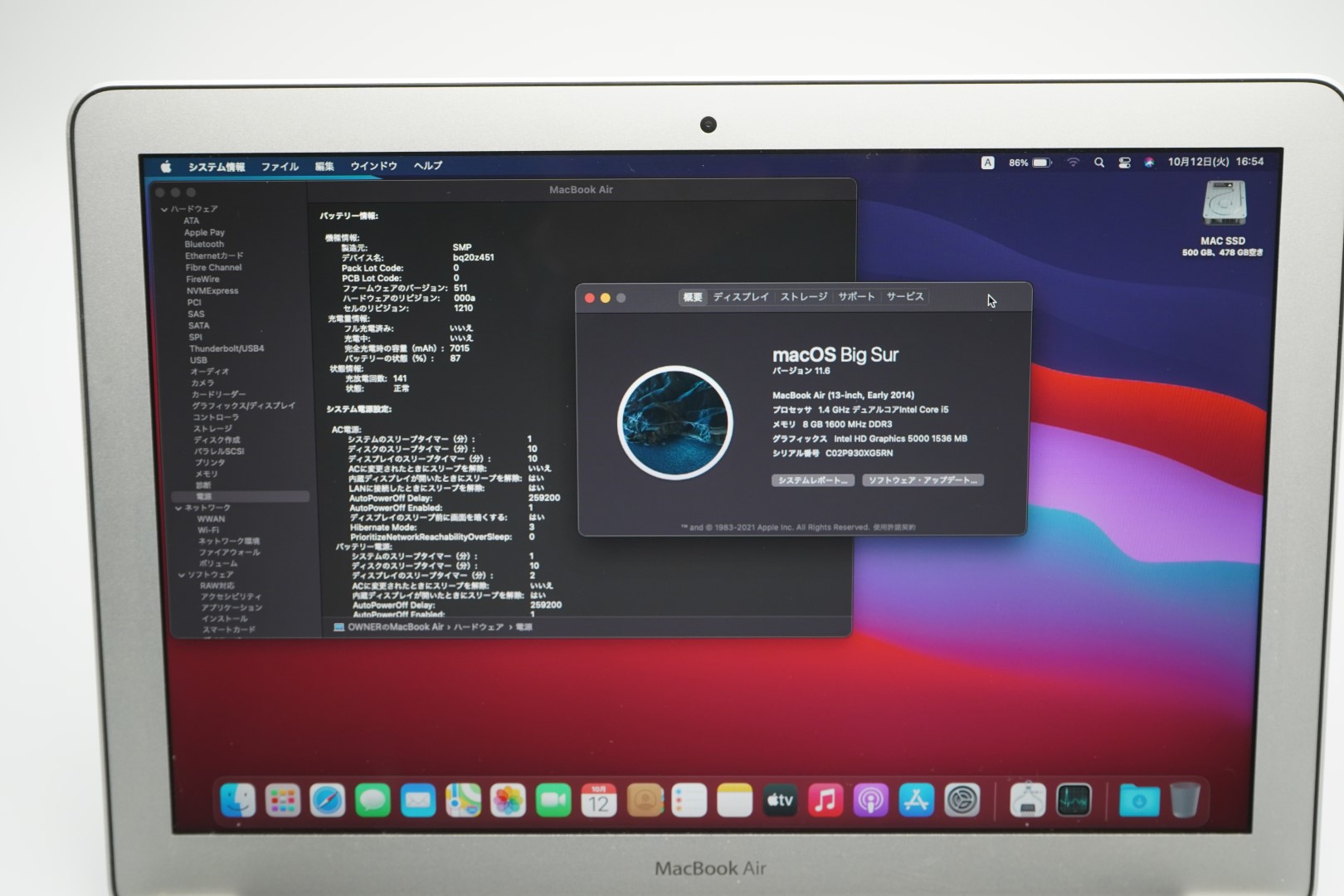The width and height of the screenshot is (1344, 896).
Task: Click the battery 86% indicator
Action: pyautogui.click(x=1030, y=163)
